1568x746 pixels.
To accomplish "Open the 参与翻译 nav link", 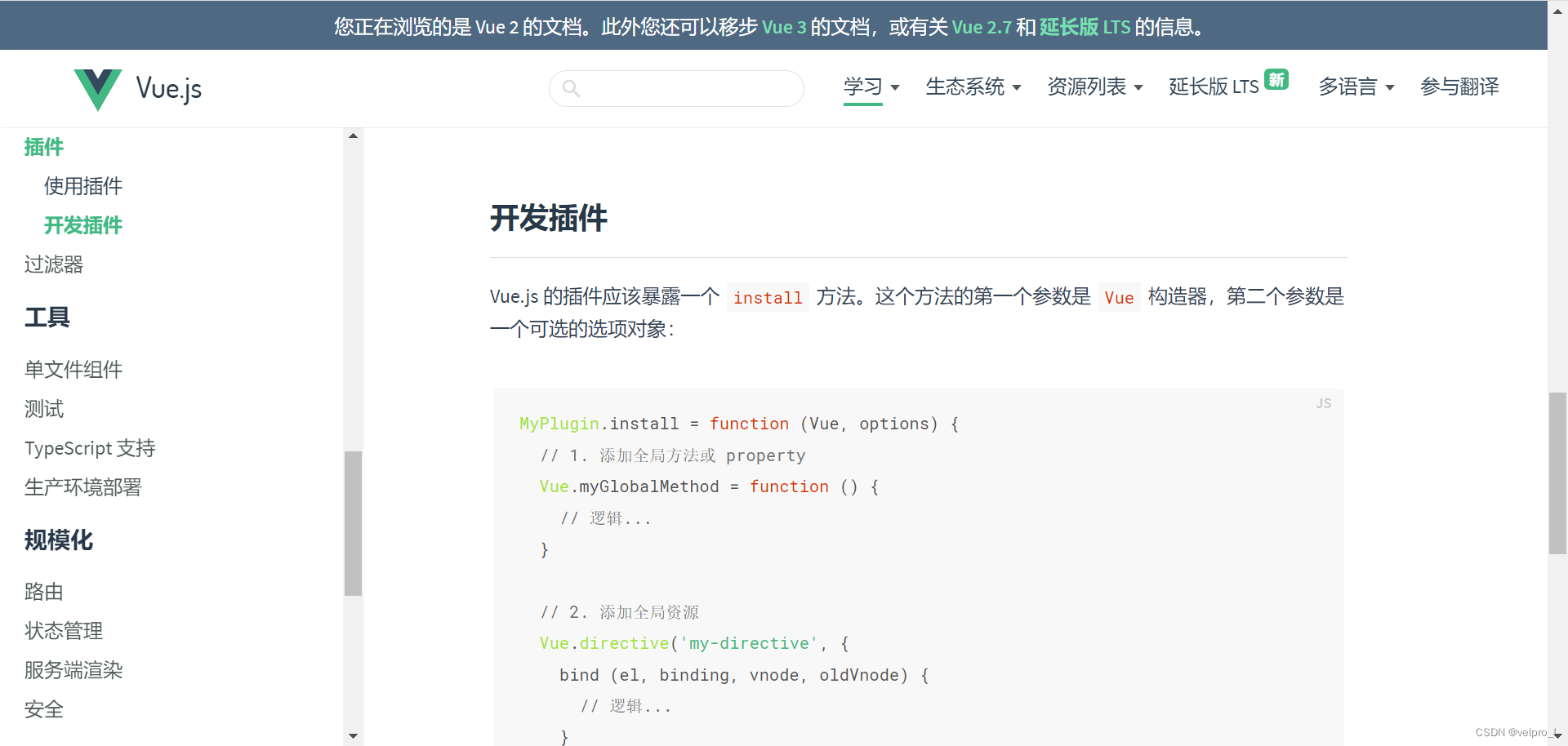I will pyautogui.click(x=1459, y=87).
